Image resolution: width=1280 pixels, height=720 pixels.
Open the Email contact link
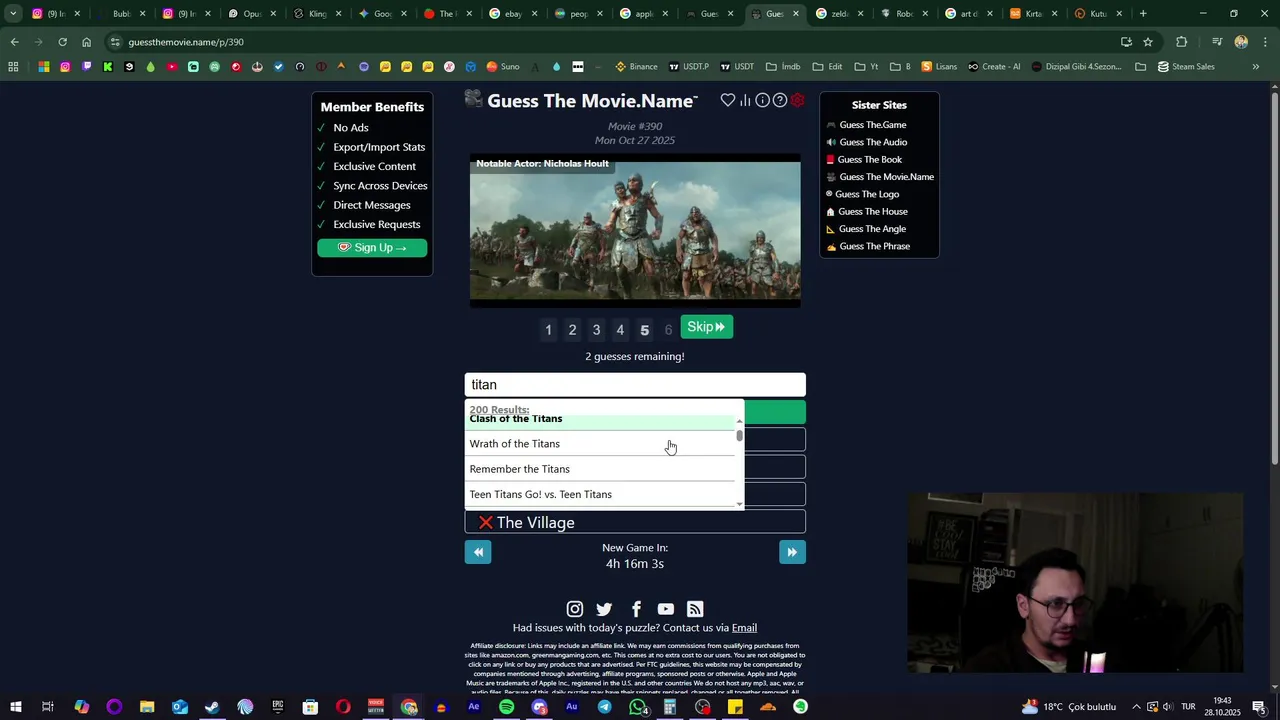(x=744, y=628)
